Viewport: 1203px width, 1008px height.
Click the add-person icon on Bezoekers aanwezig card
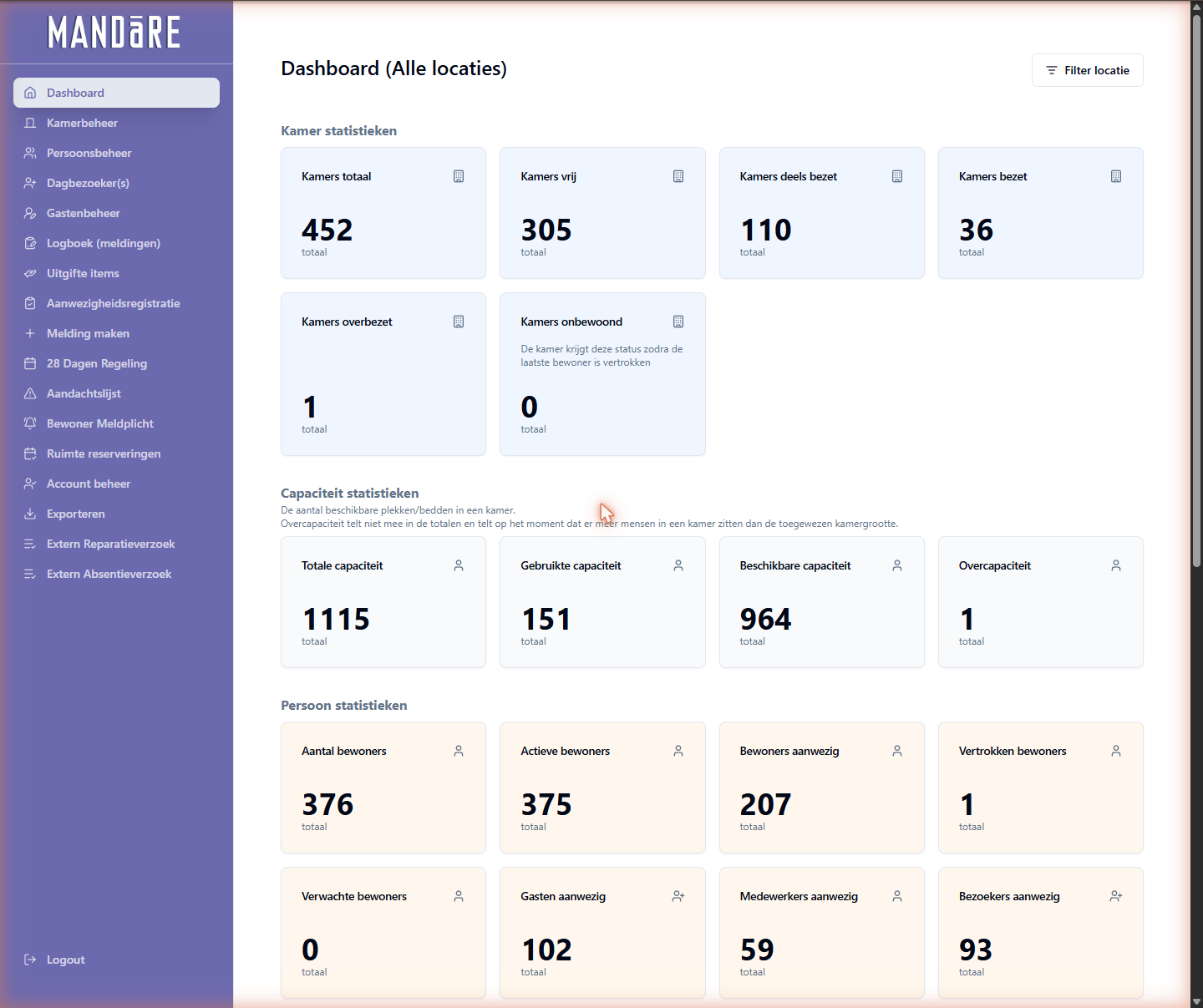click(x=1116, y=896)
